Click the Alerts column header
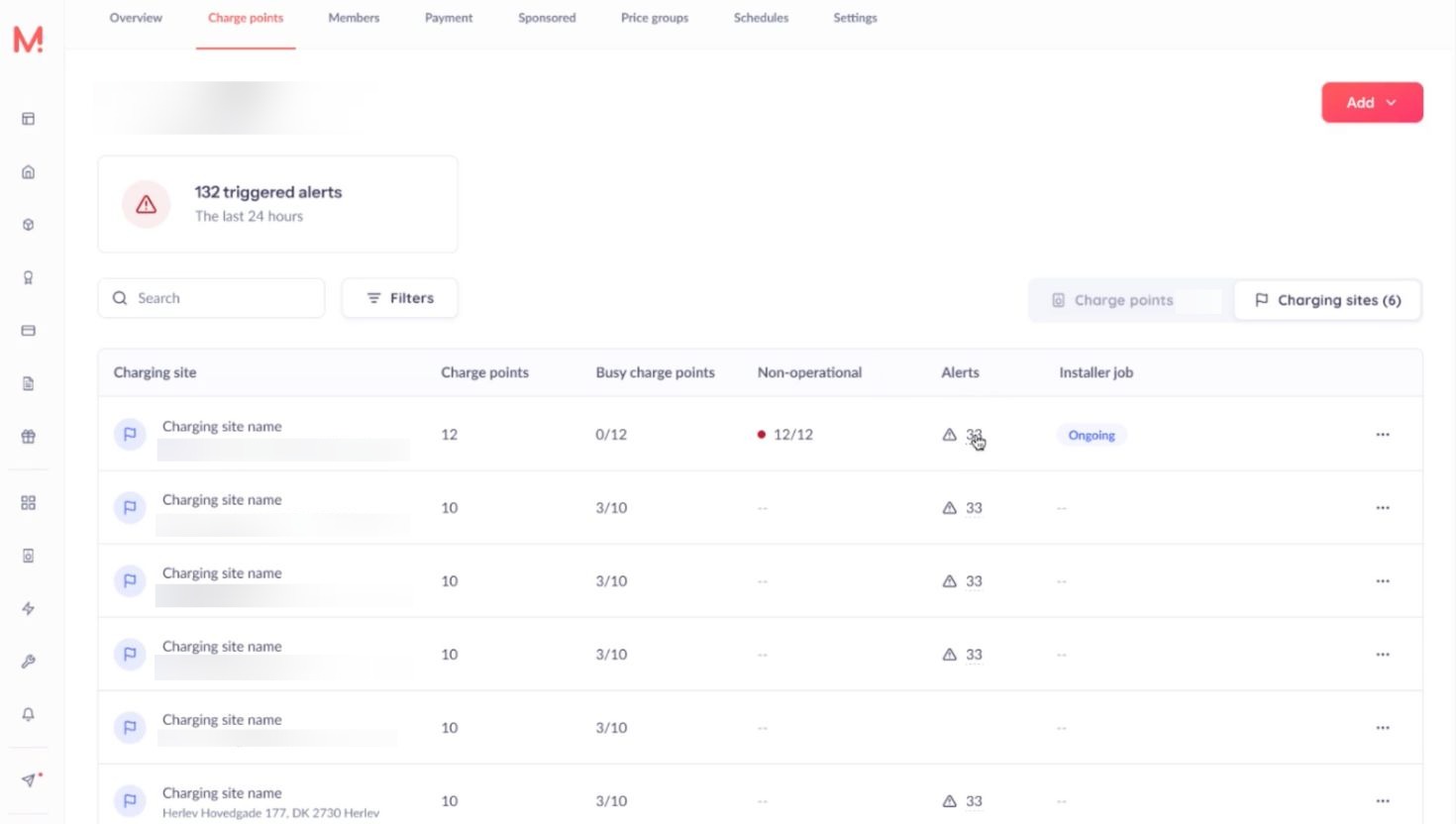 (x=960, y=372)
